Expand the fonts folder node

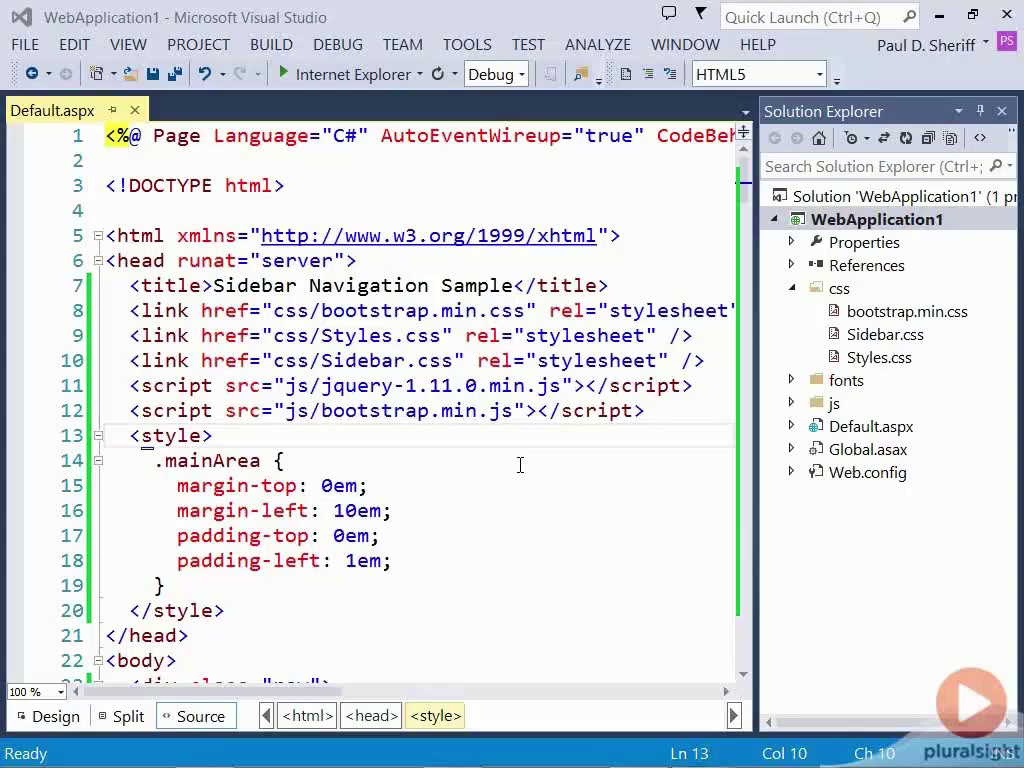point(792,379)
